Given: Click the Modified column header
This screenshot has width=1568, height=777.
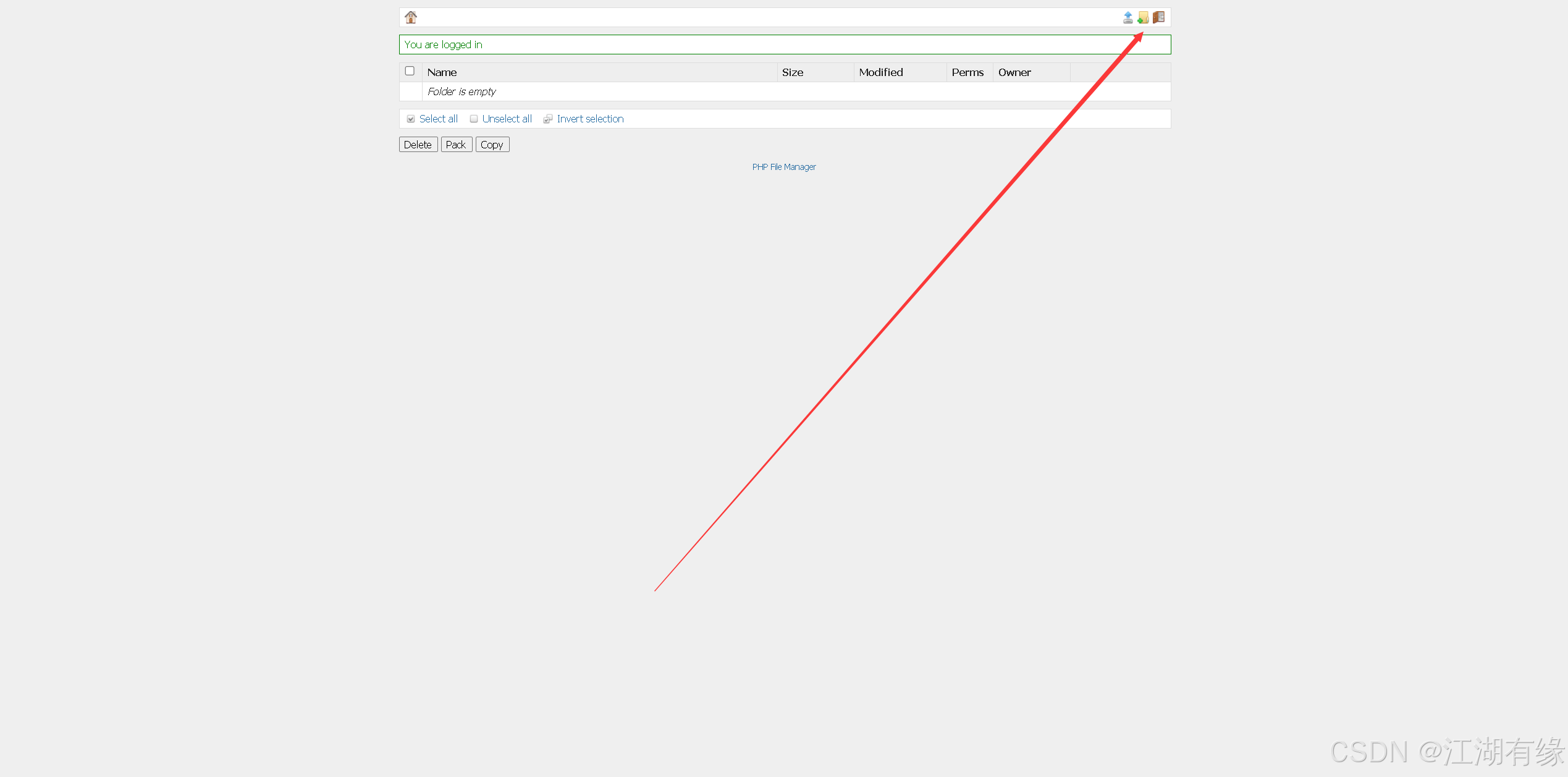Looking at the screenshot, I should click(880, 72).
